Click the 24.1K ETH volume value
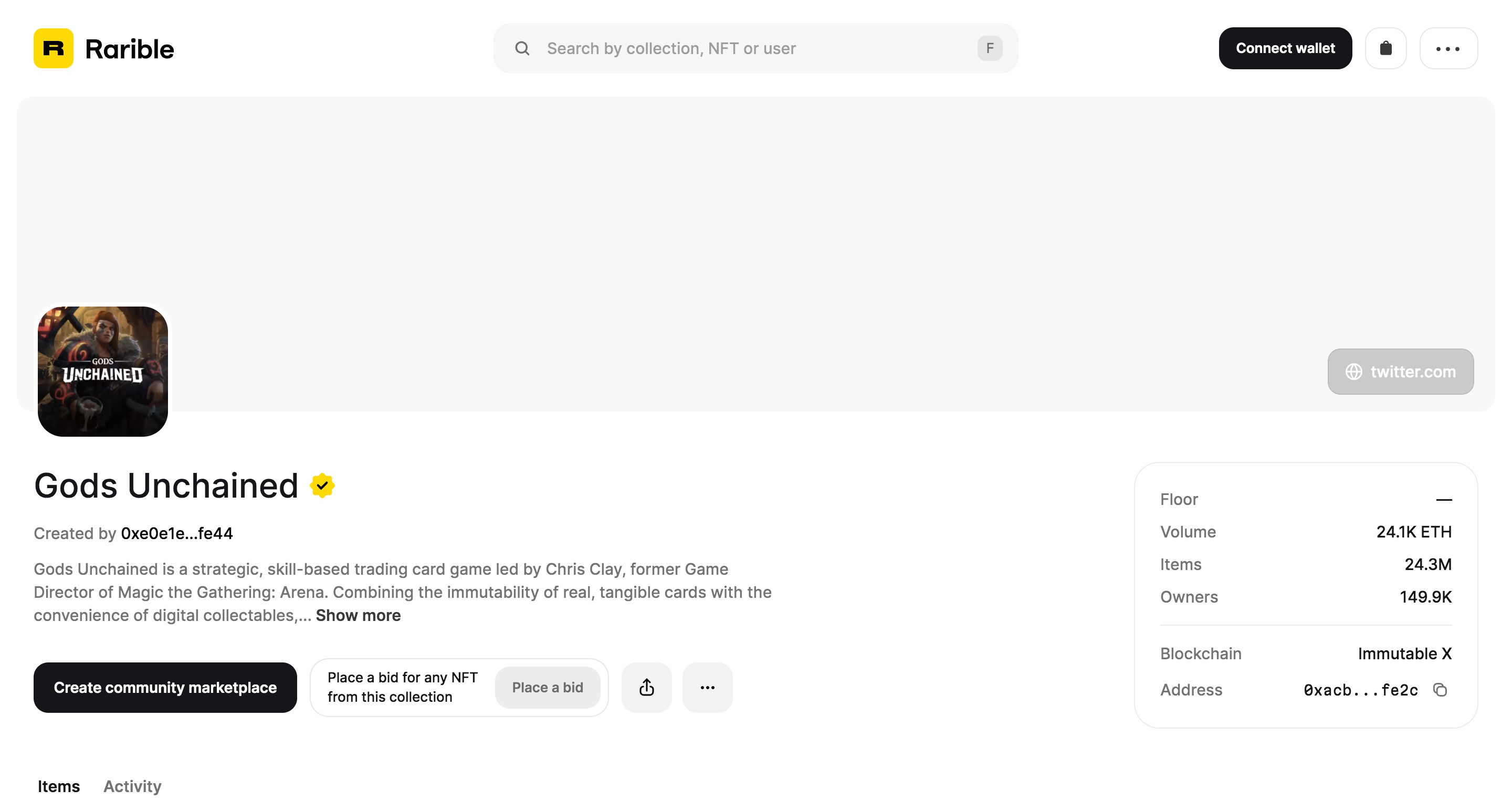The image size is (1512, 801). (x=1413, y=532)
